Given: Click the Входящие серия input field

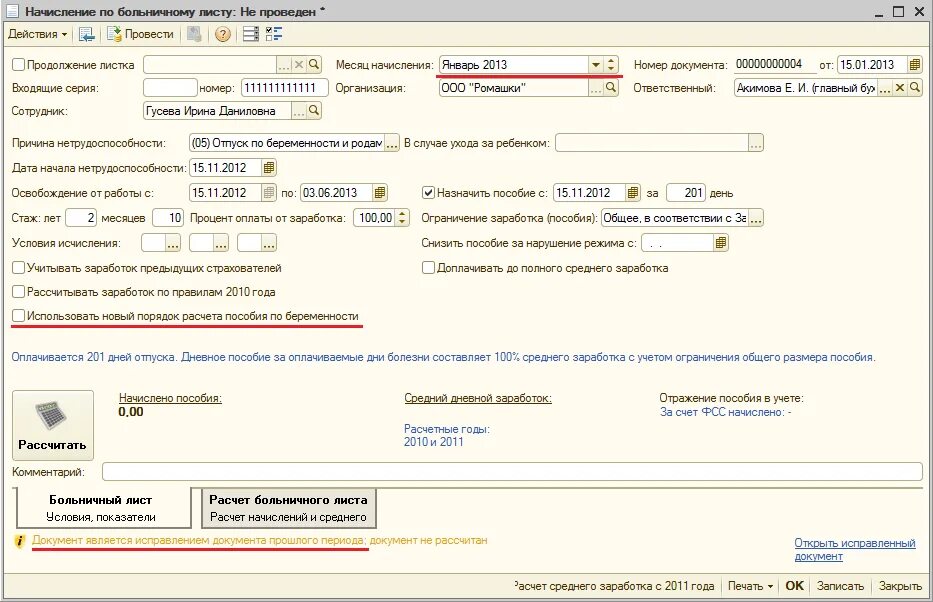Looking at the screenshot, I should tap(170, 88).
